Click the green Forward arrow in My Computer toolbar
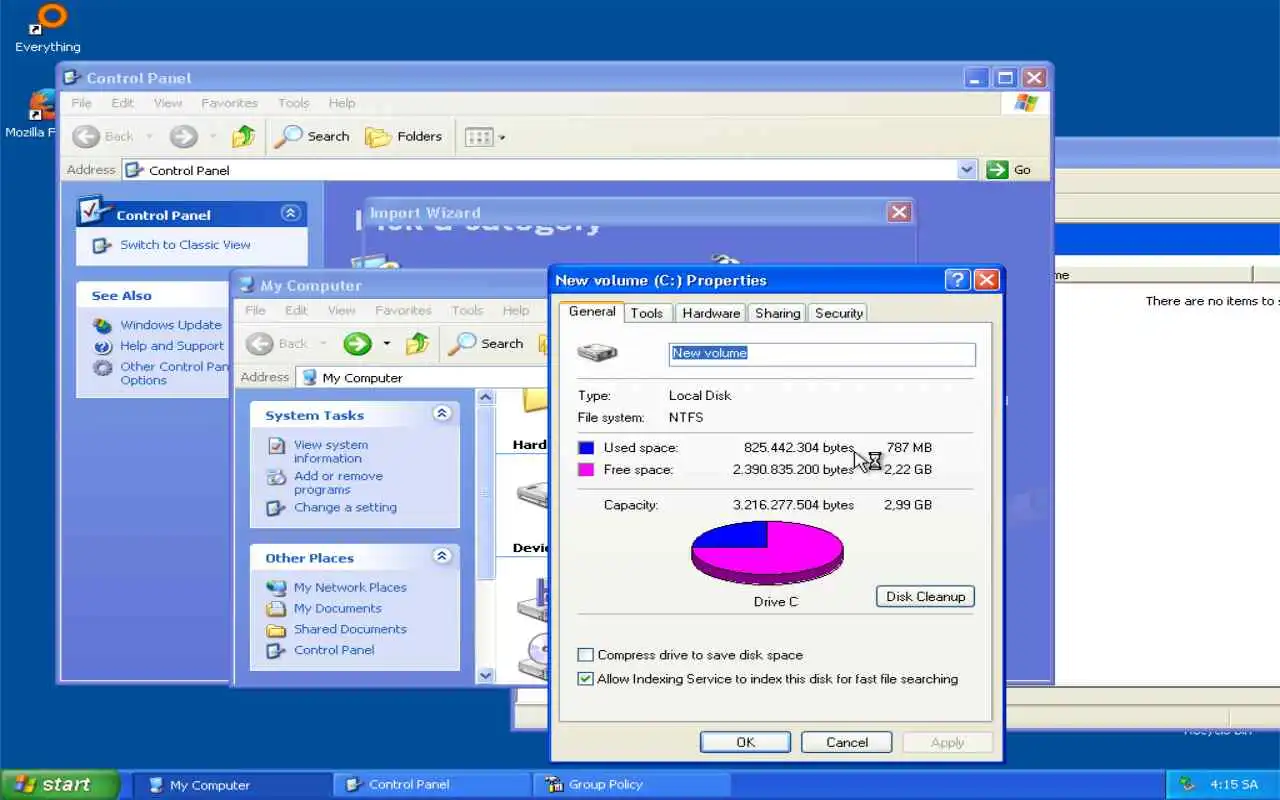Viewport: 1280px width, 800px height. [357, 344]
